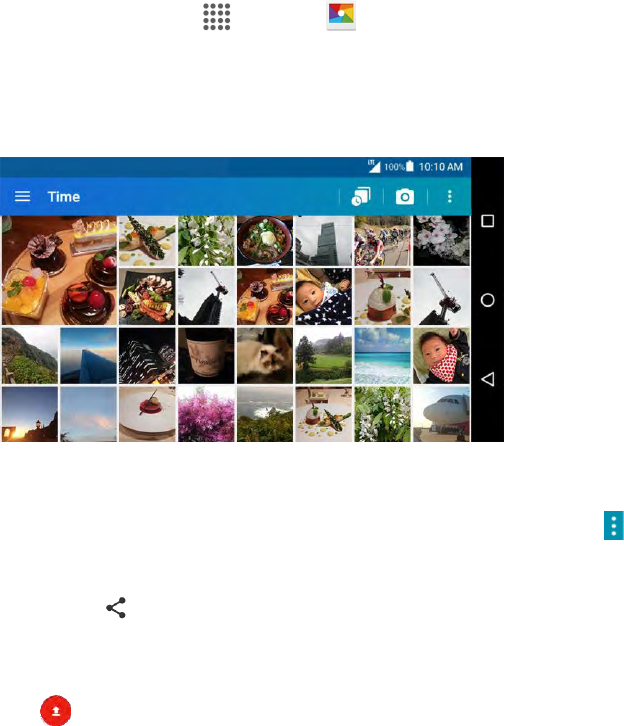Open the pink flowers photo thumbnail
Screen dimensions: 624x726
tap(206, 414)
